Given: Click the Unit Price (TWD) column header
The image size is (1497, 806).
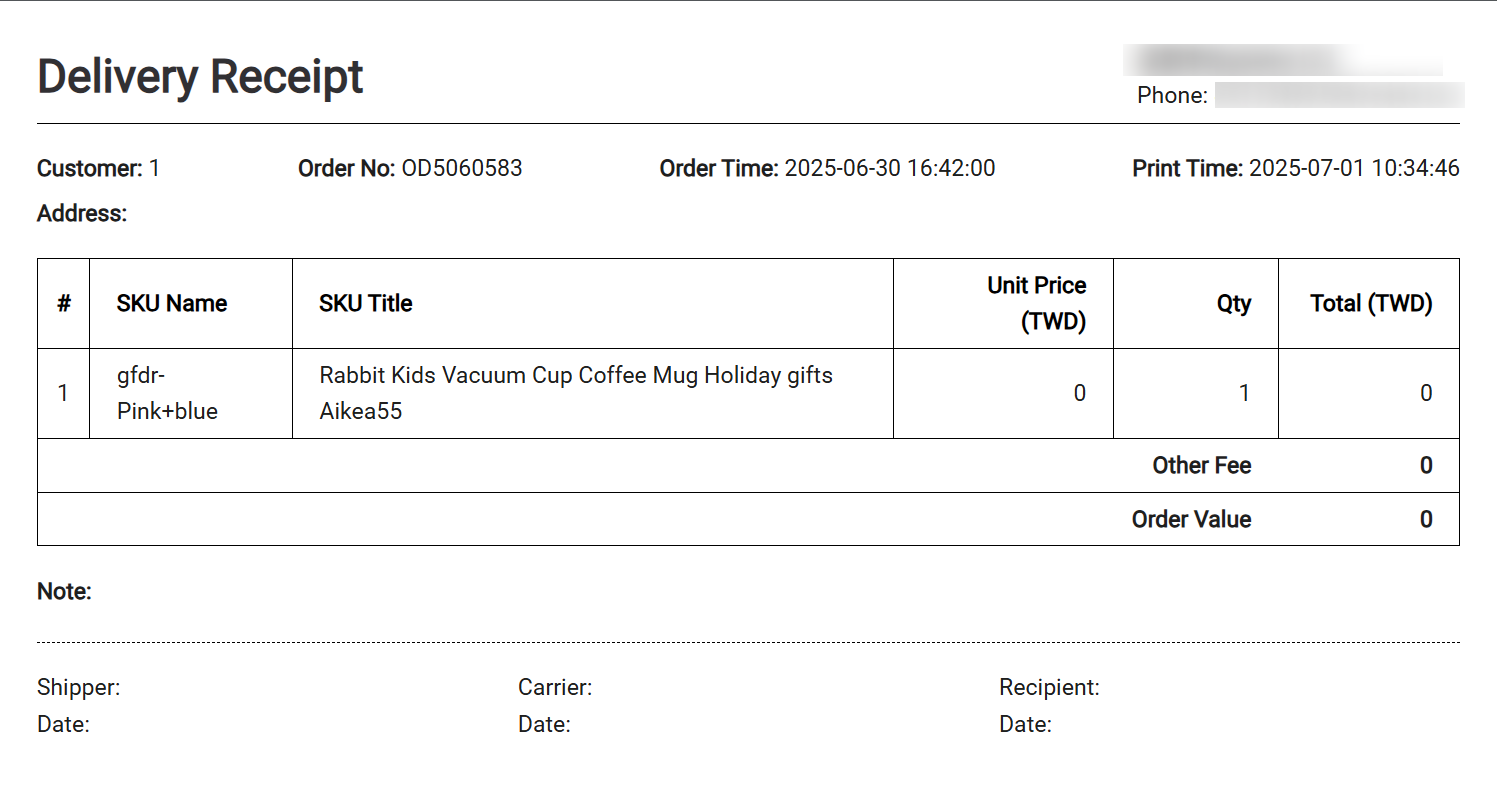Looking at the screenshot, I should tap(1037, 303).
